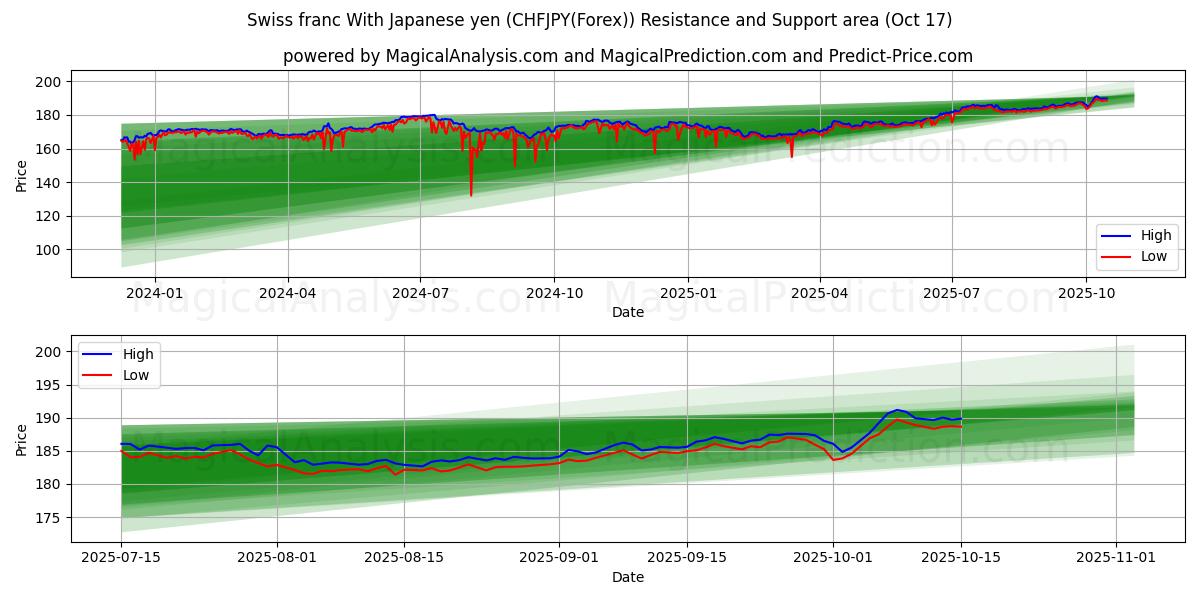Screen dimensions: 1200x600
Task: Click the 'Date' x-axis label under the top chart
Action: coord(627,312)
